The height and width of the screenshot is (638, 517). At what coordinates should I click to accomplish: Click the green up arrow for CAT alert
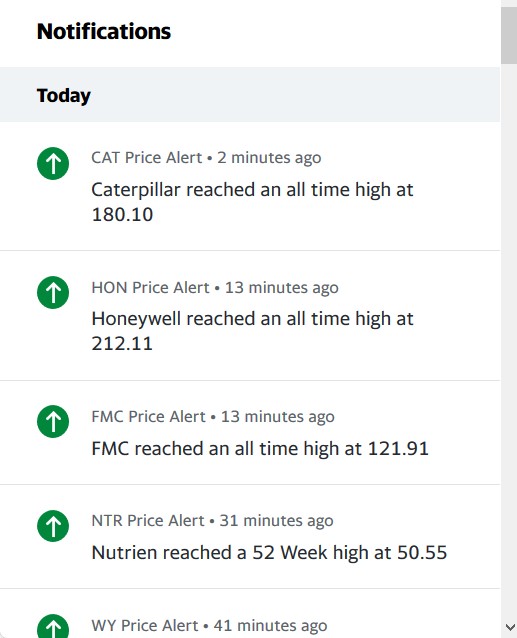tap(53, 164)
